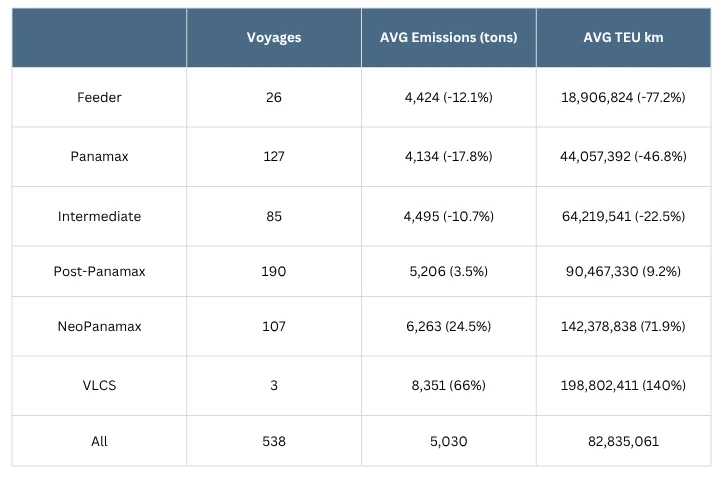Select the emissions cell 4,424 (-12.1%)
Screen dimensions: 726x486
(448, 97)
